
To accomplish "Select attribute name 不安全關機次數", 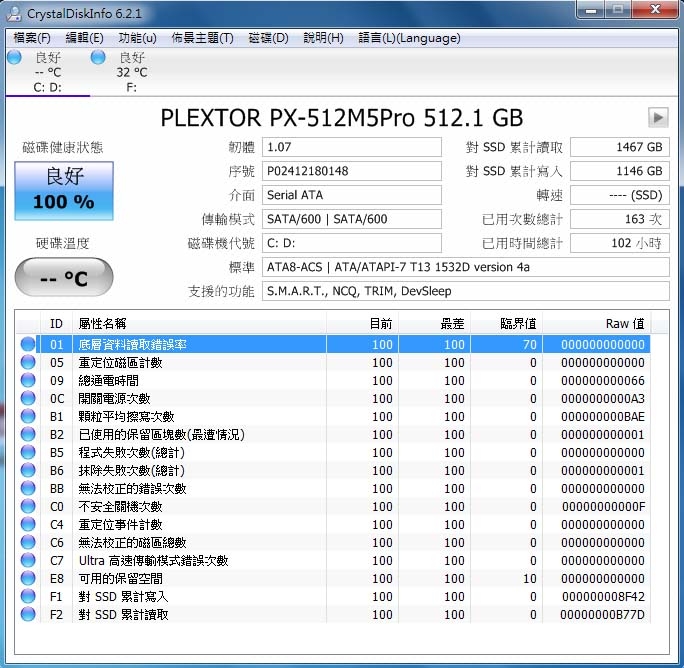I will [120, 507].
